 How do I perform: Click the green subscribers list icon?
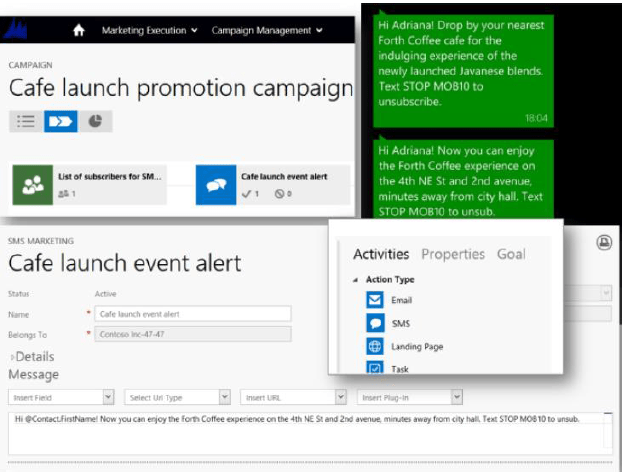point(33,185)
